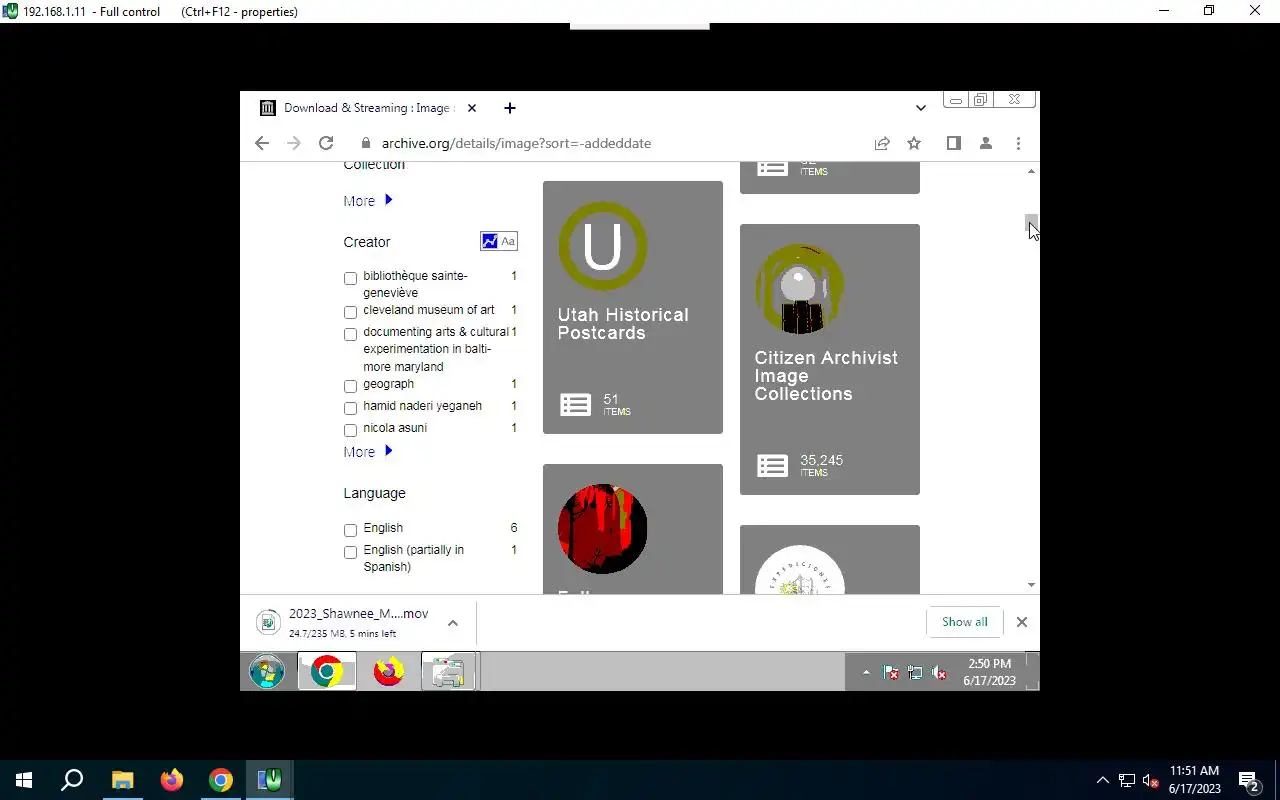Screen dimensions: 1280x800
Task: Click Chrome in the remote taskbar
Action: [326, 672]
